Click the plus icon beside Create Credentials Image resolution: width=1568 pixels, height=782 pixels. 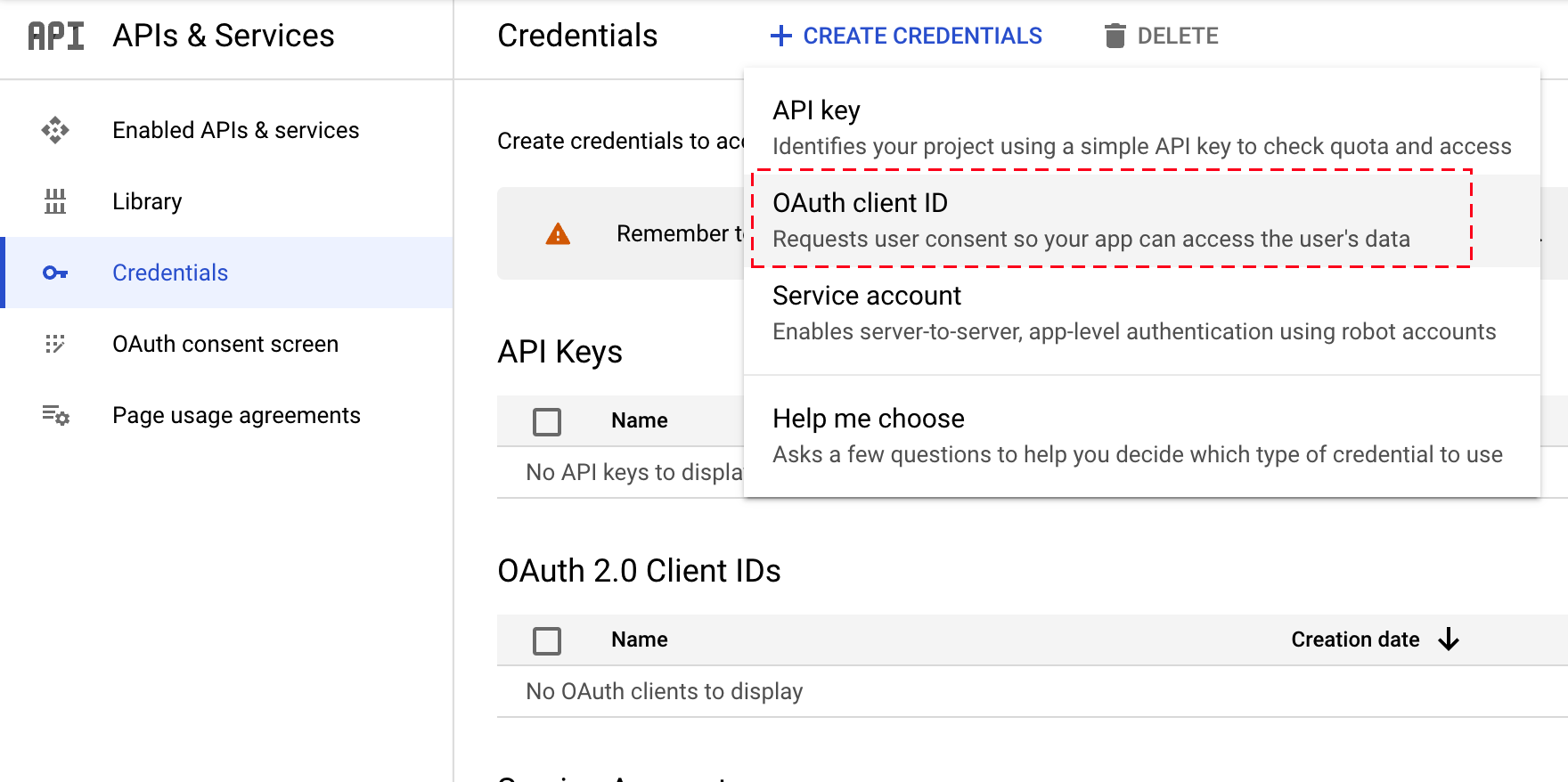[781, 36]
